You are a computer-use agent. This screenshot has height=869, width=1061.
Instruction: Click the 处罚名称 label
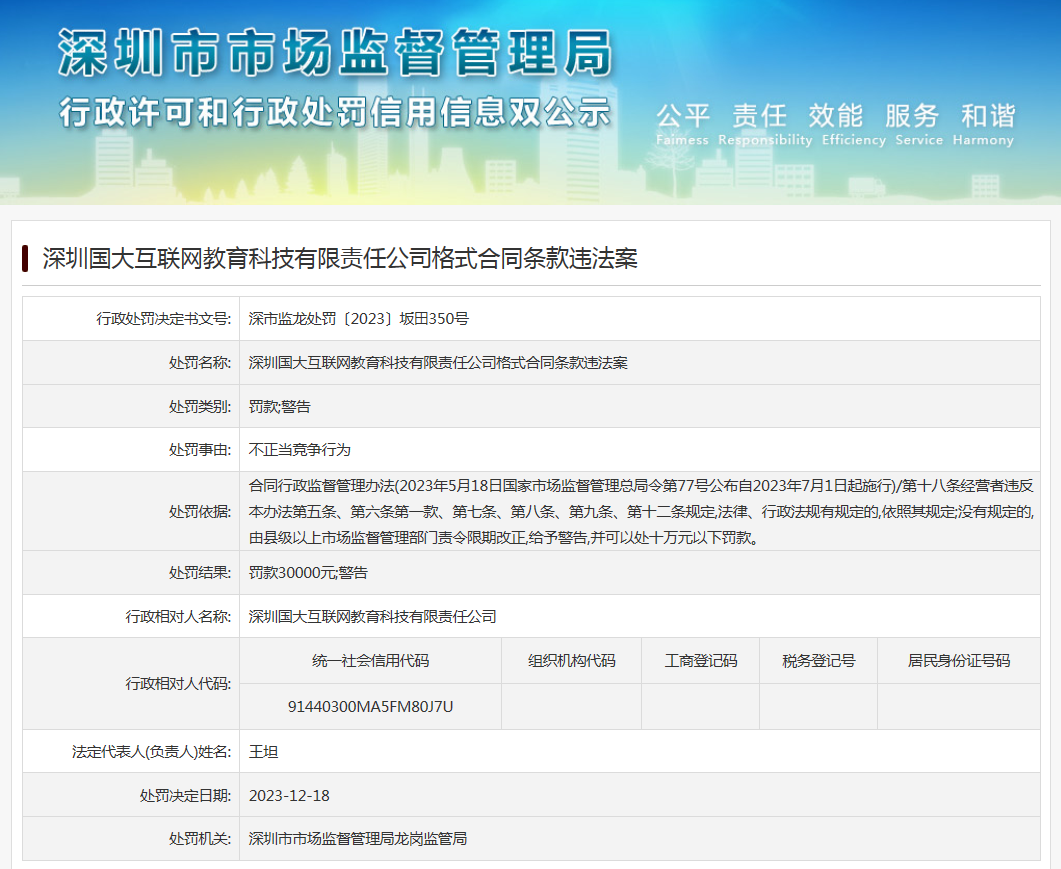[200, 363]
